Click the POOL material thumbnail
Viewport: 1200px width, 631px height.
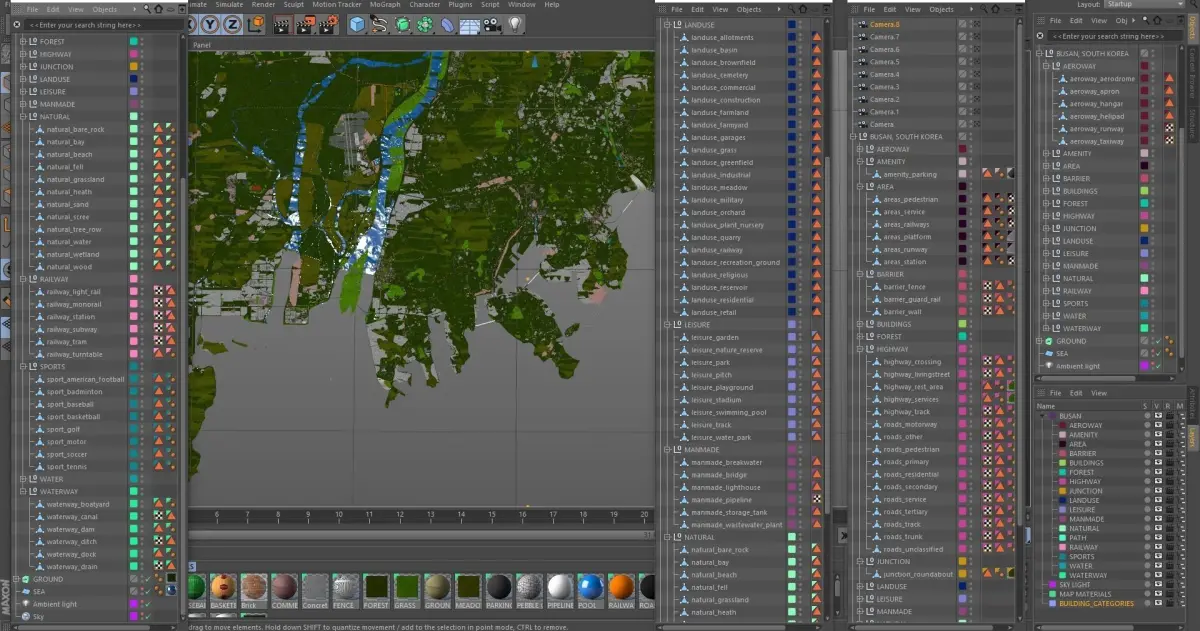(590, 588)
